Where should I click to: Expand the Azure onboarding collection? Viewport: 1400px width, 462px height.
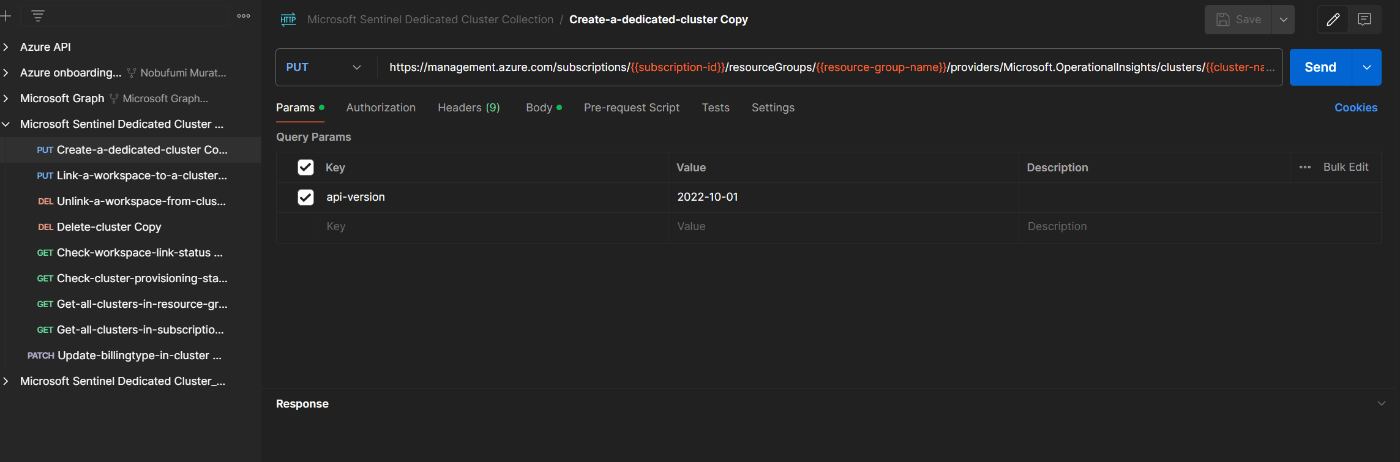(x=7, y=73)
